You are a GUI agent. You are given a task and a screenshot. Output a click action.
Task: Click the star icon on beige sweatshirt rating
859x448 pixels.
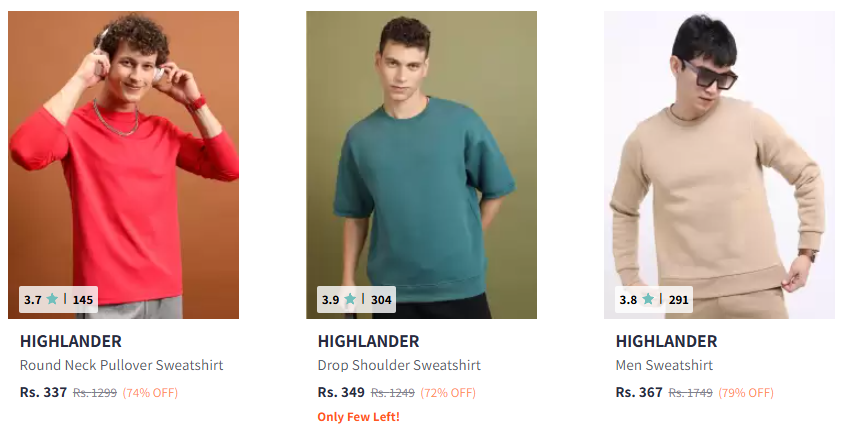click(648, 299)
